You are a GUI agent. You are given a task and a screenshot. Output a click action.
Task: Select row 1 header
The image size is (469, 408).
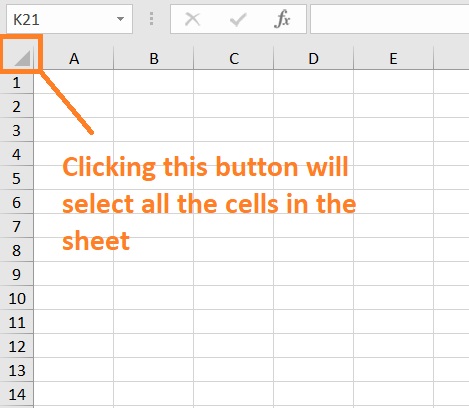[17, 82]
